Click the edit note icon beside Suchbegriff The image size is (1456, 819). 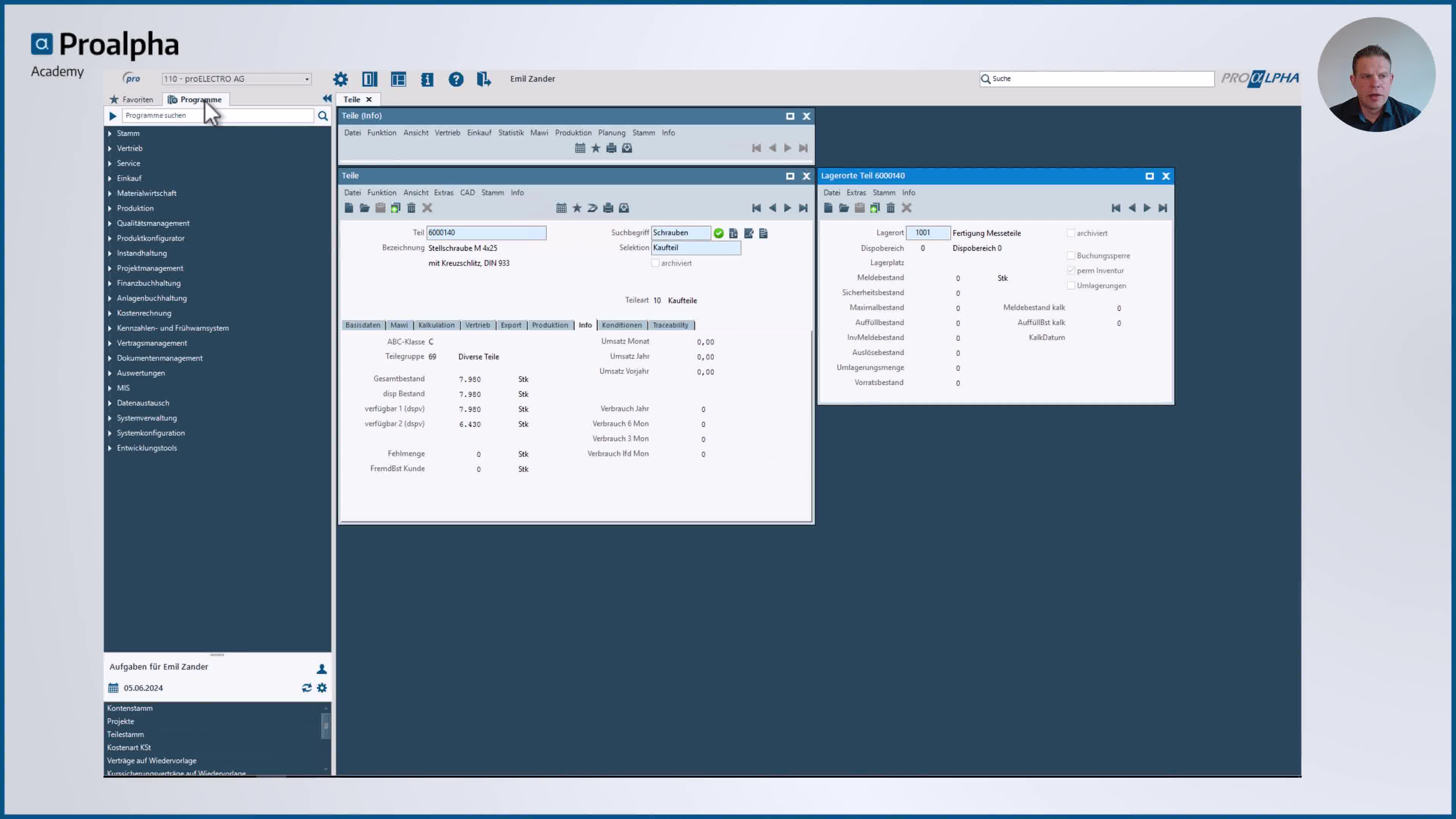(x=749, y=233)
